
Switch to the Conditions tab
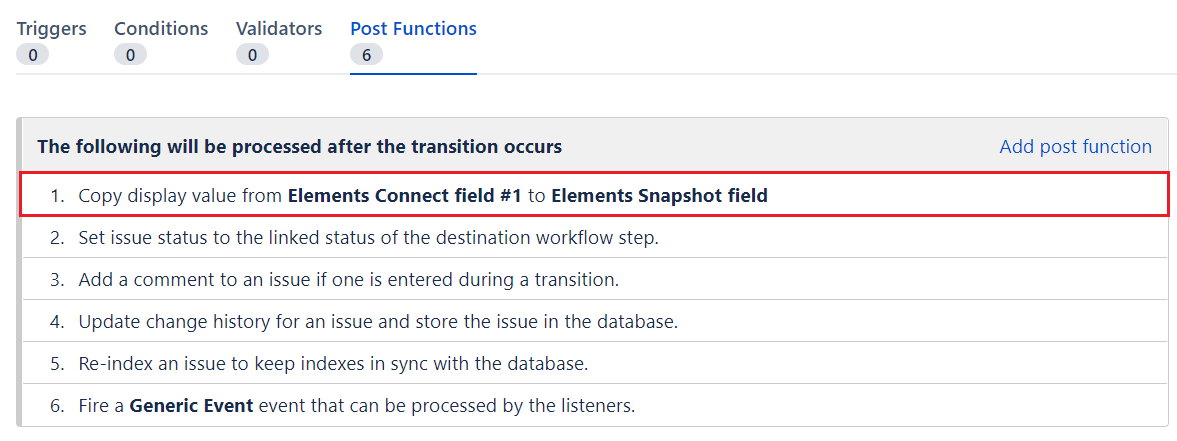pyautogui.click(x=161, y=29)
